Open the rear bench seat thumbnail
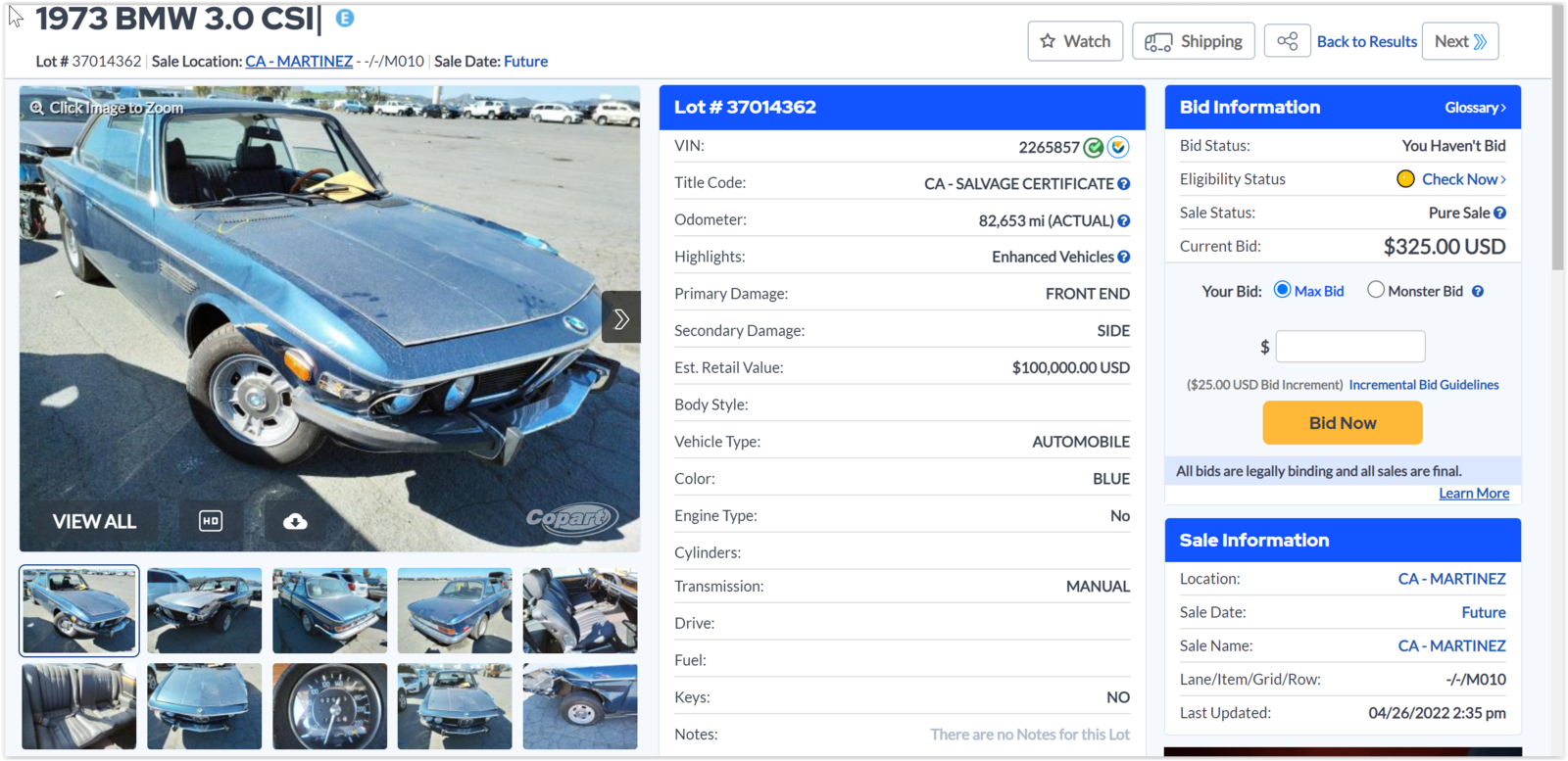Viewport: 1568px width, 761px height. click(x=79, y=706)
